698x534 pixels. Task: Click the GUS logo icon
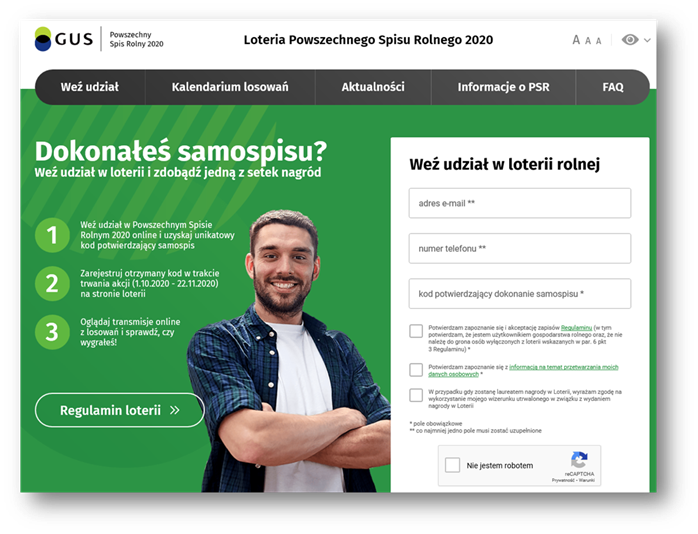[x=44, y=39]
